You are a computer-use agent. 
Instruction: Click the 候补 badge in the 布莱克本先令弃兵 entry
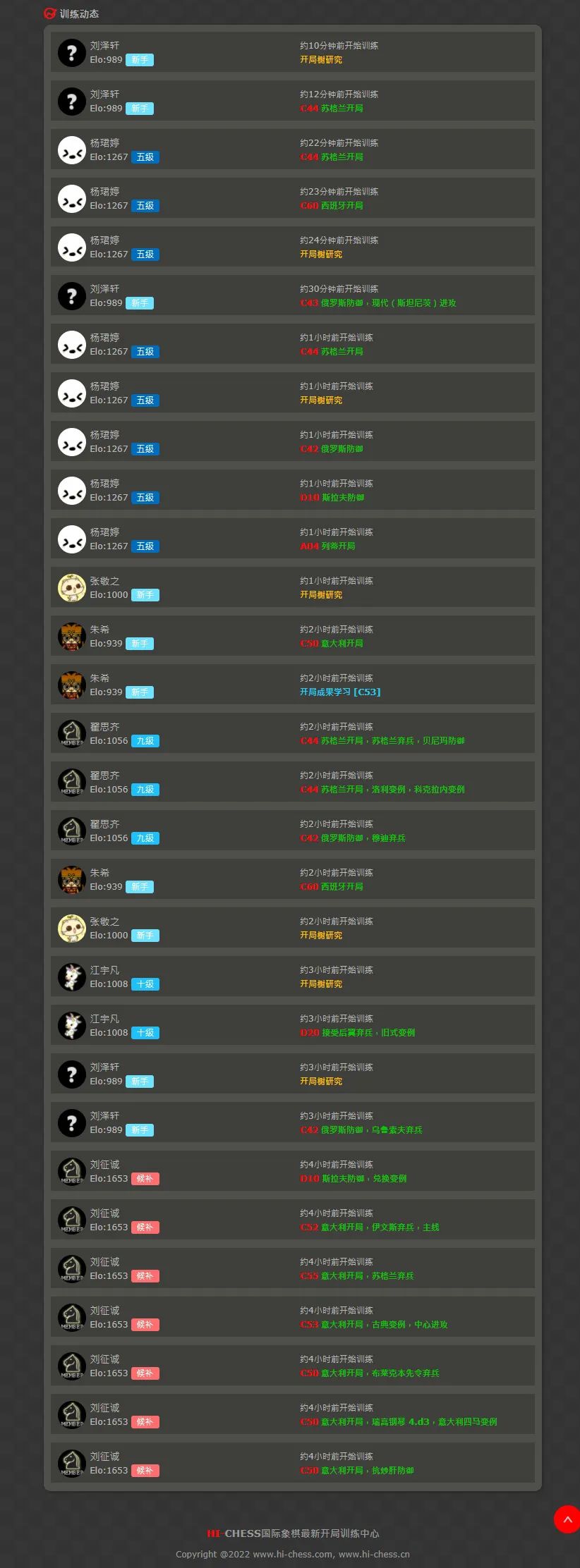tap(145, 1373)
